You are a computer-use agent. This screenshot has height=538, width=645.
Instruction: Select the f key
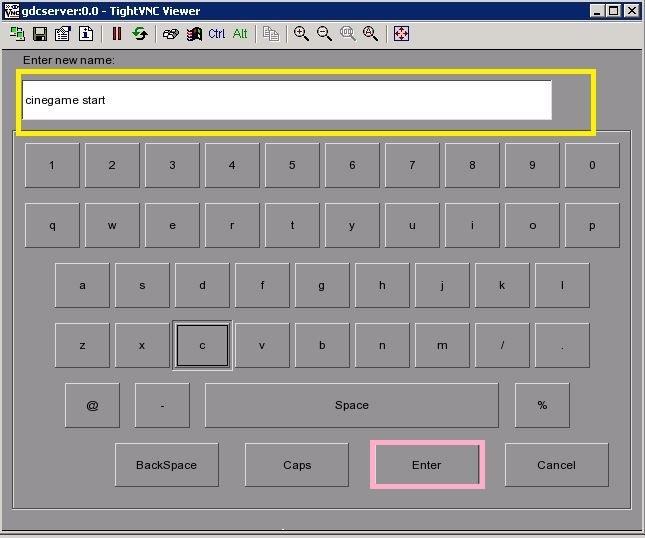(x=262, y=285)
